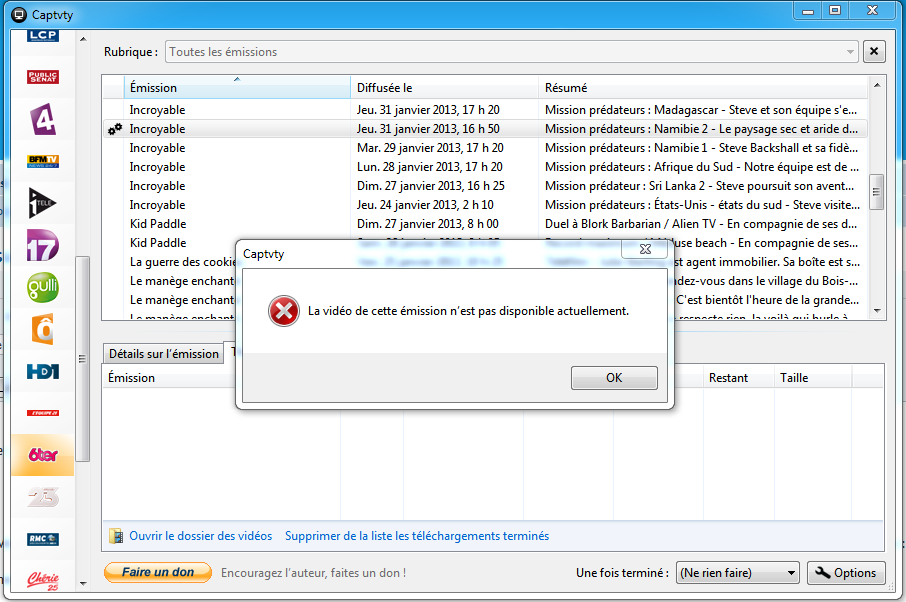Clear the Rubrique filter with X button
The image size is (906, 602).
pos(874,52)
